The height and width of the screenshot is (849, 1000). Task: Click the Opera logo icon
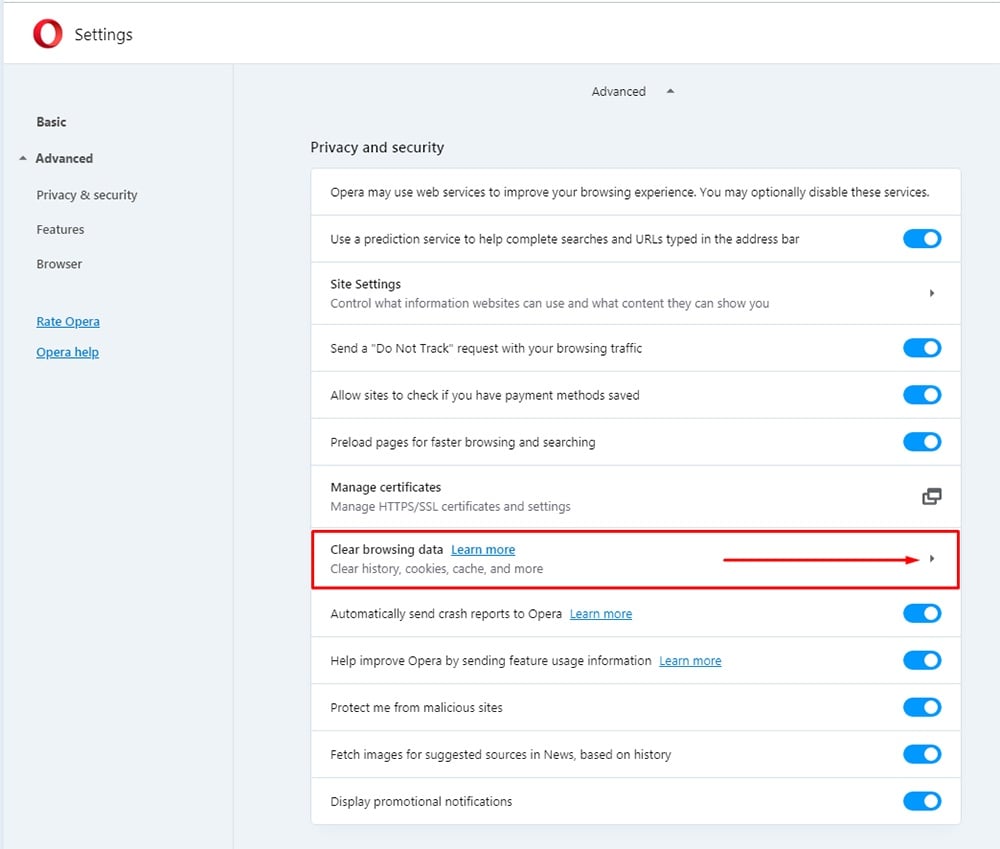48,34
